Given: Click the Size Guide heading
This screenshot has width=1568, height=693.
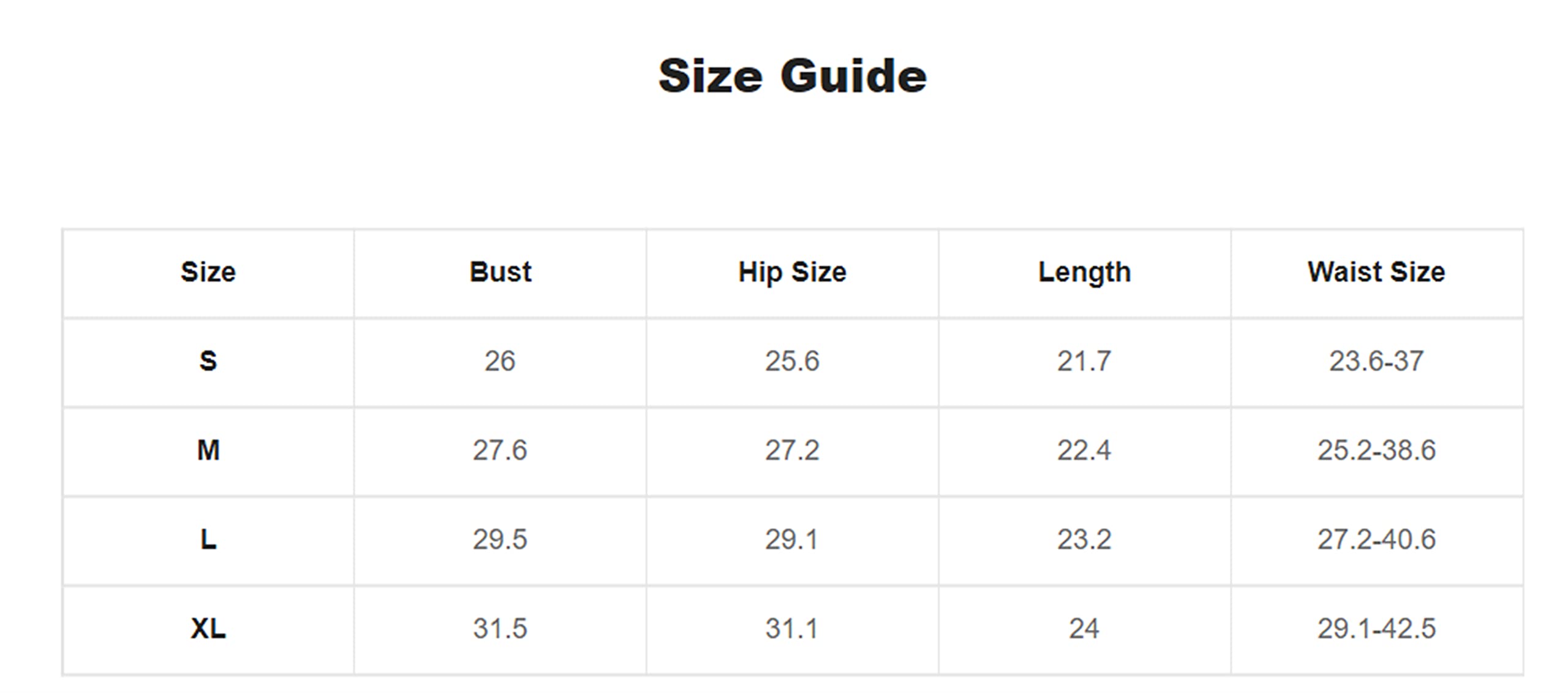Looking at the screenshot, I should (x=792, y=77).
